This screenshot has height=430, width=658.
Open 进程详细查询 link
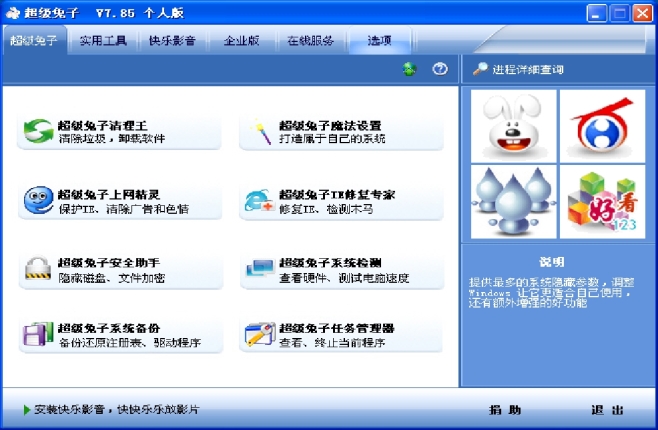(x=528, y=69)
